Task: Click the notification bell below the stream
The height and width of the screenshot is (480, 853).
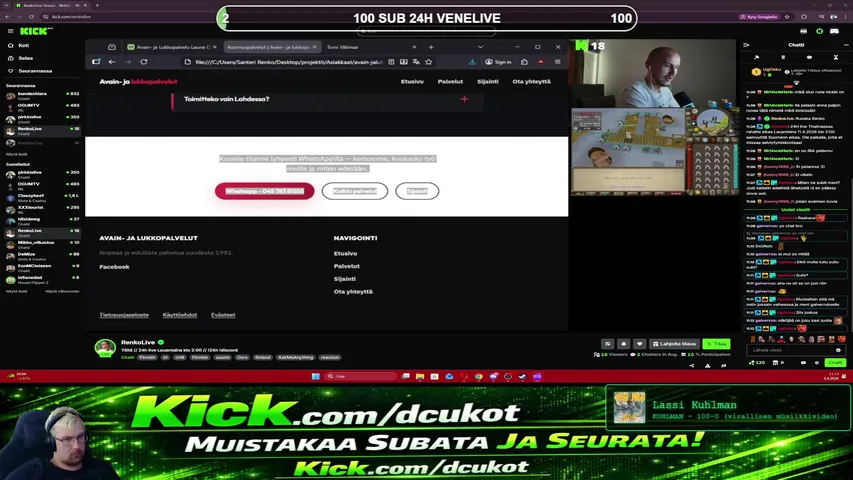Action: (x=623, y=344)
